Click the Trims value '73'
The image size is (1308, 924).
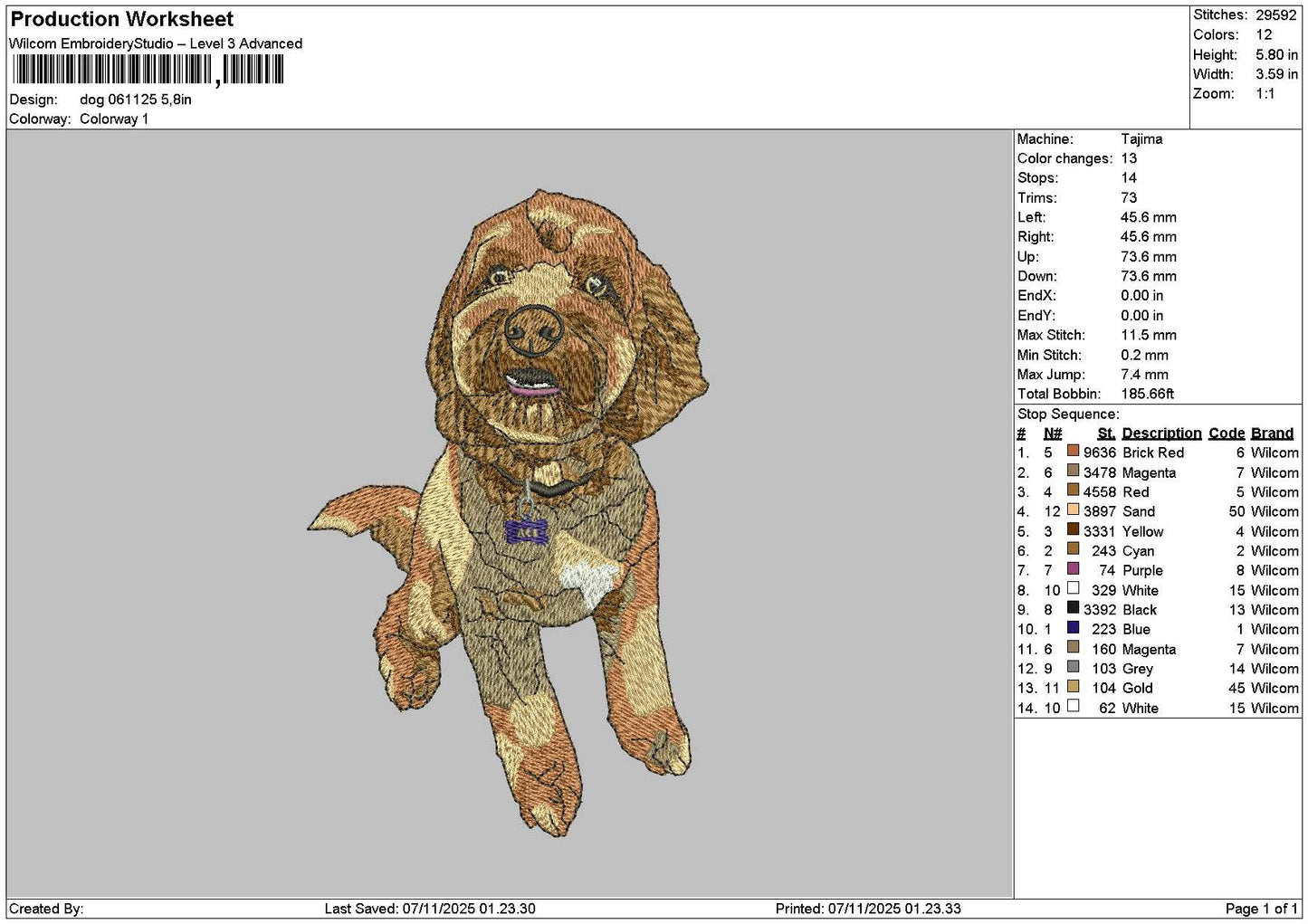1129,198
